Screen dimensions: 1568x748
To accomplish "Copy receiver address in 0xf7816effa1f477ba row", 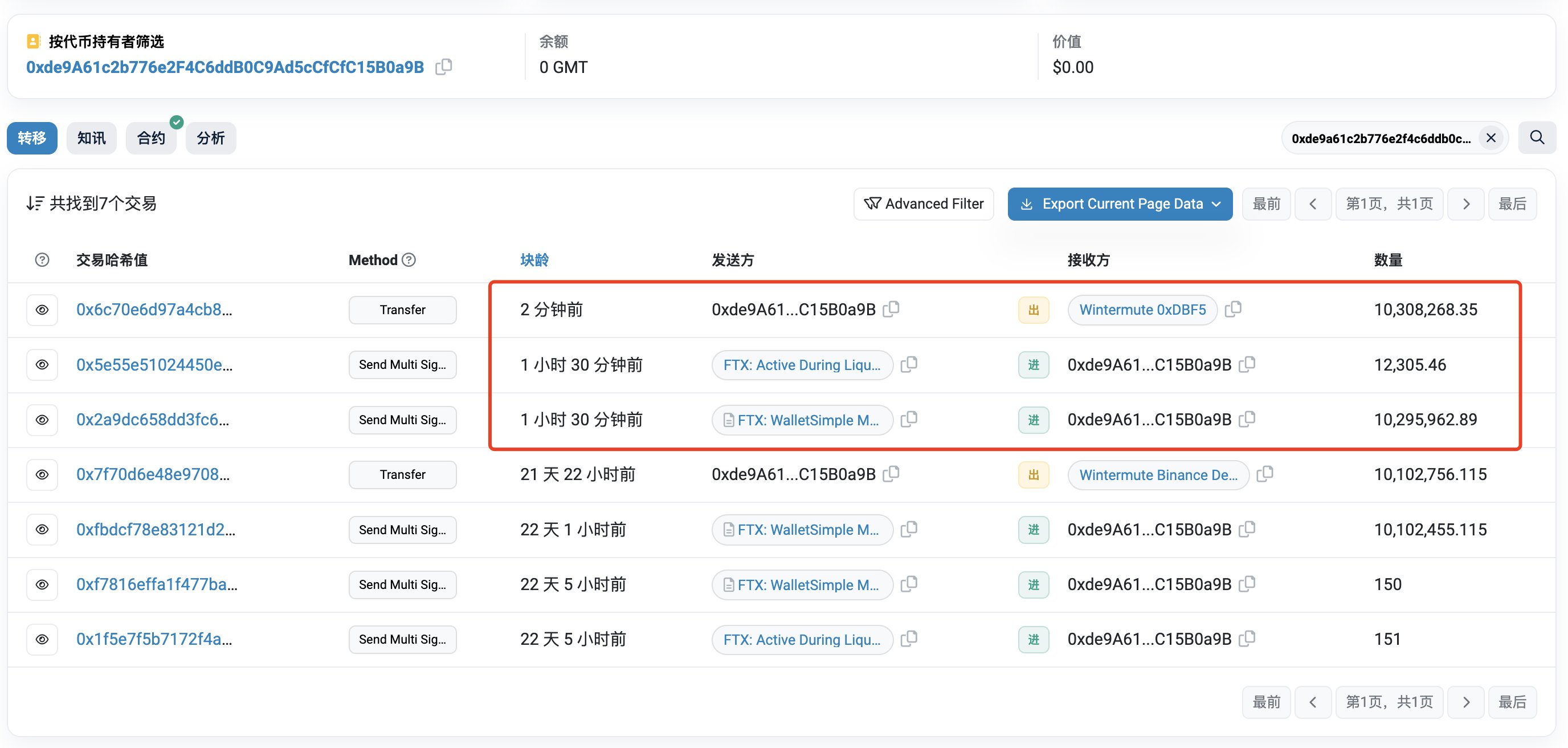I will pos(1247,584).
